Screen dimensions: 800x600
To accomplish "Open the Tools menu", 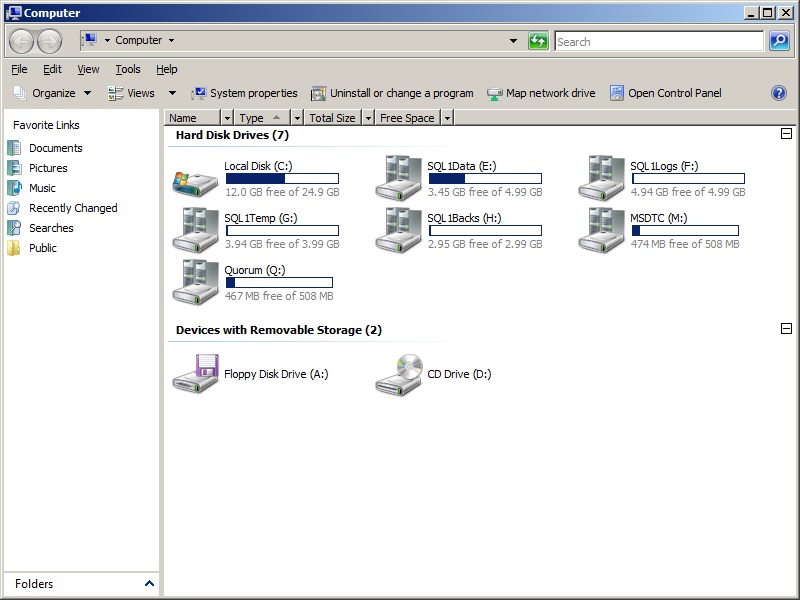I will tap(127, 69).
